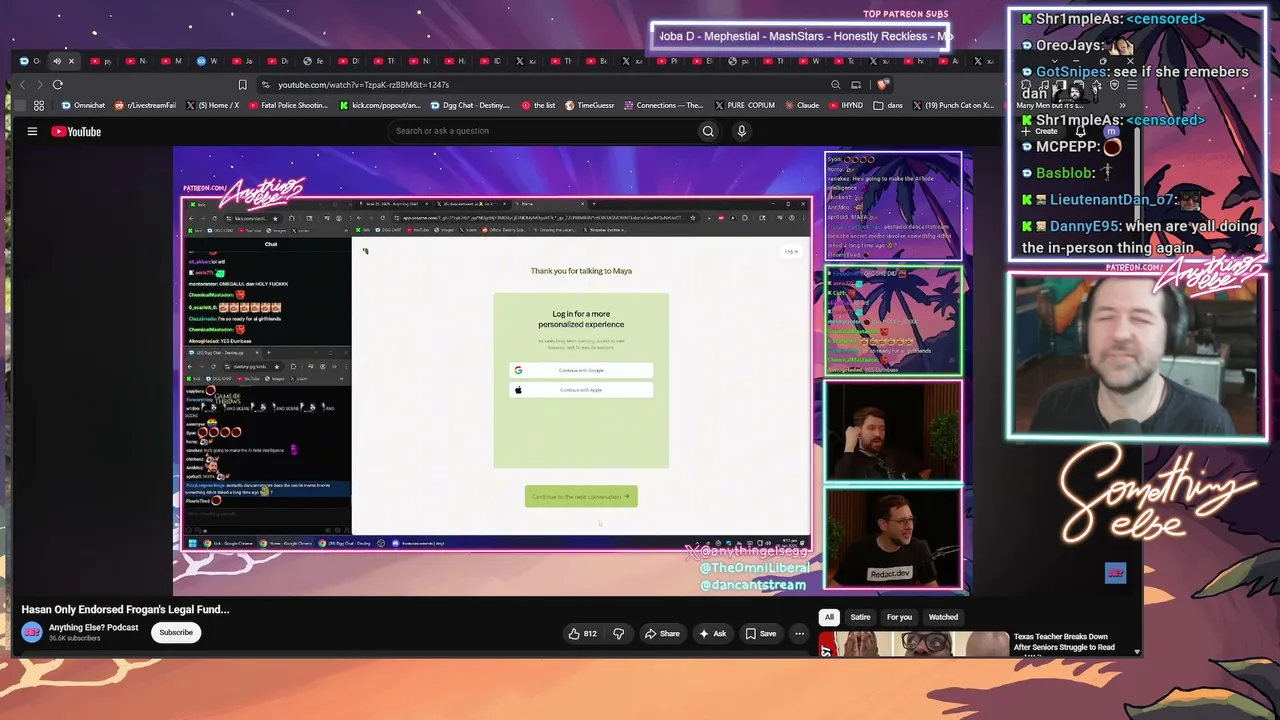Open the YouTube hamburger guide menu
1280x720 pixels.
[32, 131]
